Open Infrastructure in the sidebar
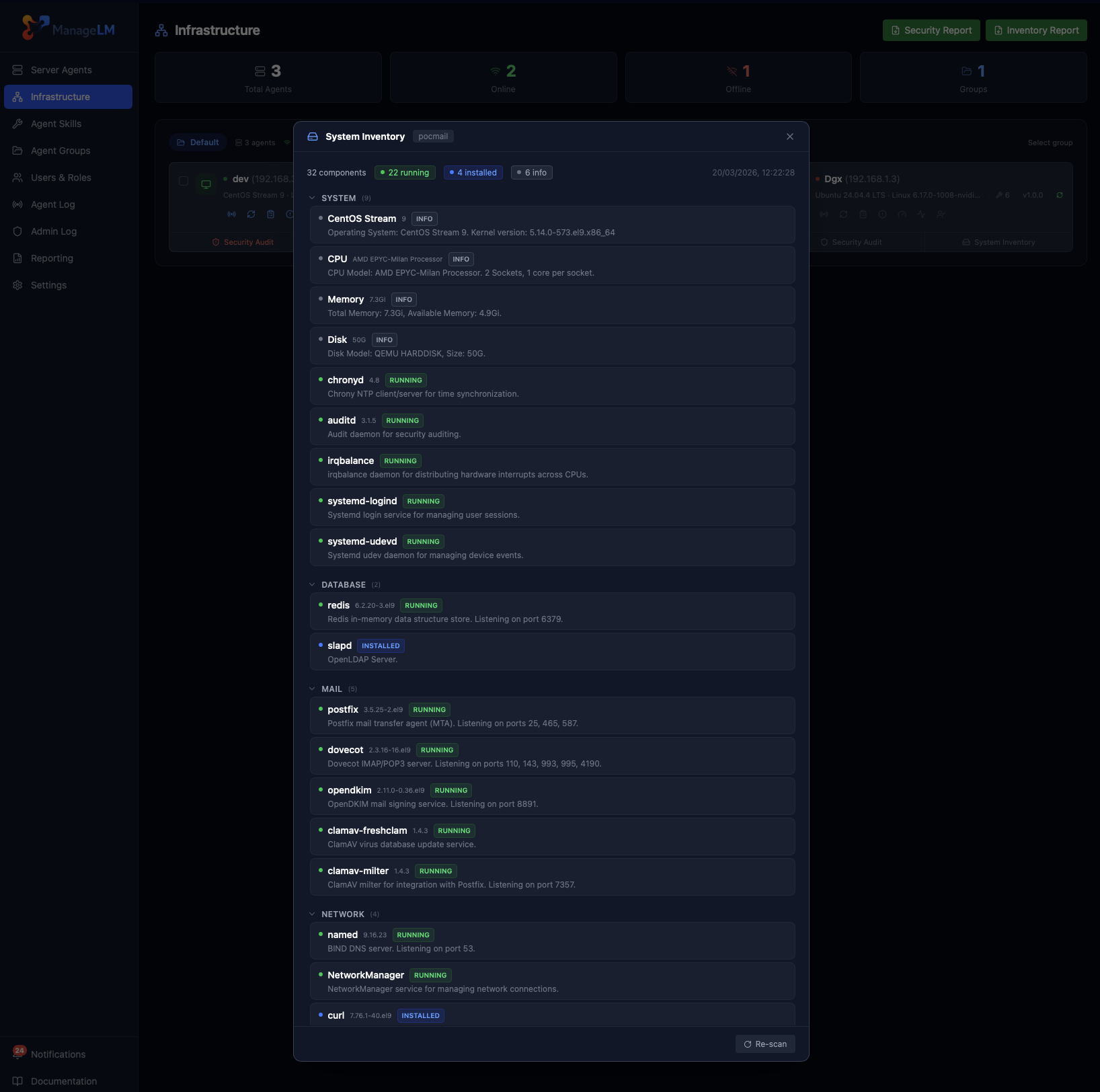The height and width of the screenshot is (1092, 1100). coord(60,96)
